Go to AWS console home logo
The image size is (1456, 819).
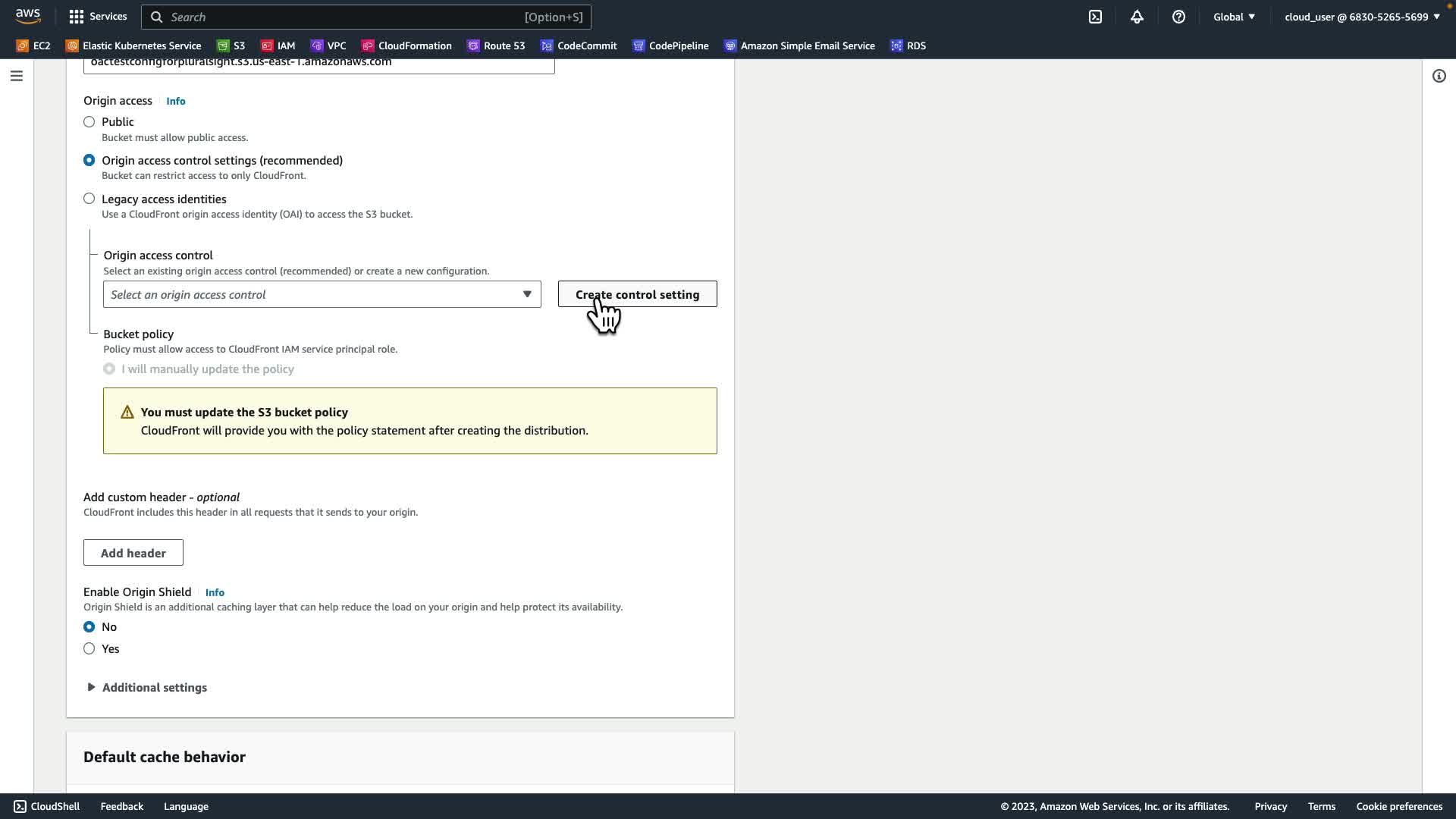tap(28, 16)
